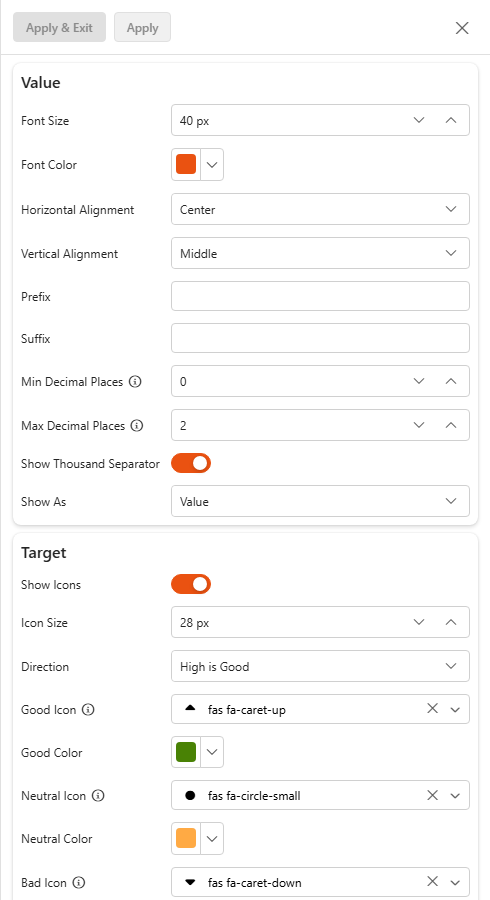Image resolution: width=490 pixels, height=900 pixels.
Task: Click the Neutral Icon info symbol
Action: point(98,796)
